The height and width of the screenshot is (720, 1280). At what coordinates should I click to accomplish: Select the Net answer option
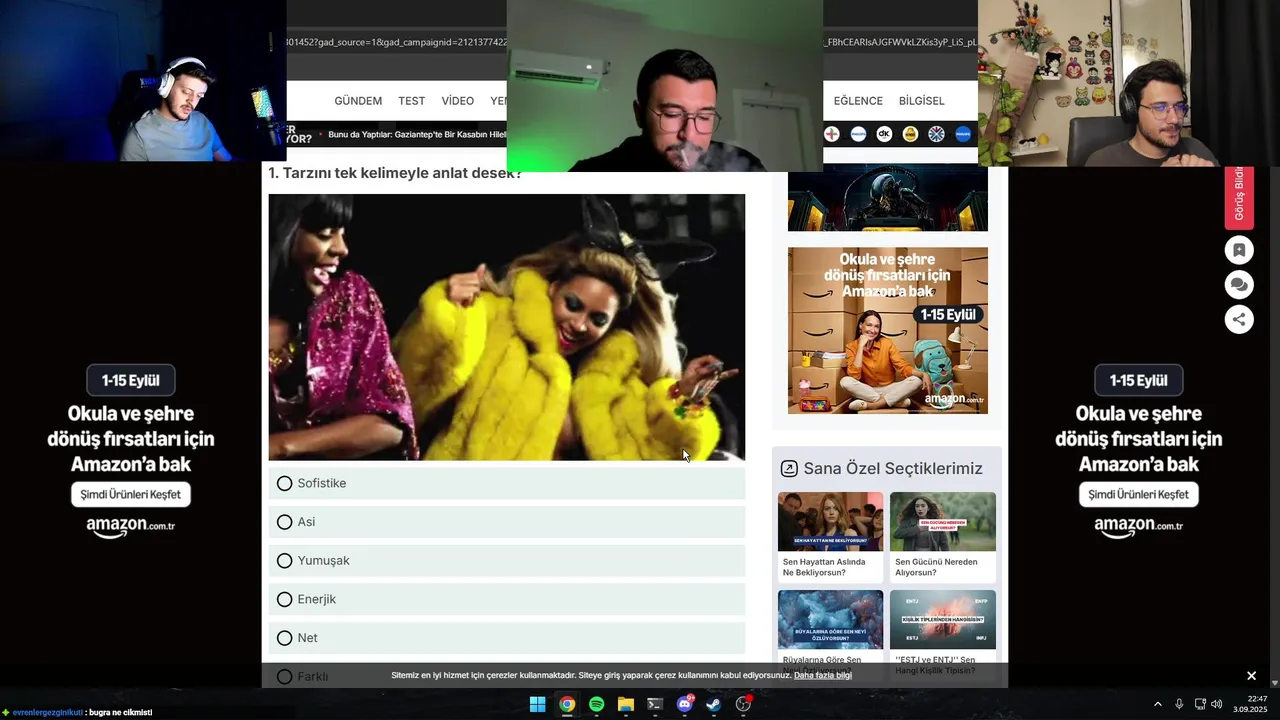click(x=506, y=638)
